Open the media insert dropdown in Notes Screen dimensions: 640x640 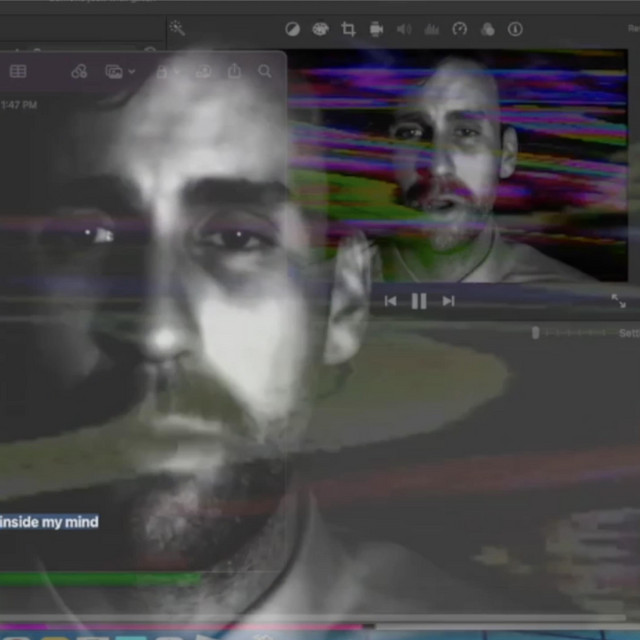tap(120, 71)
